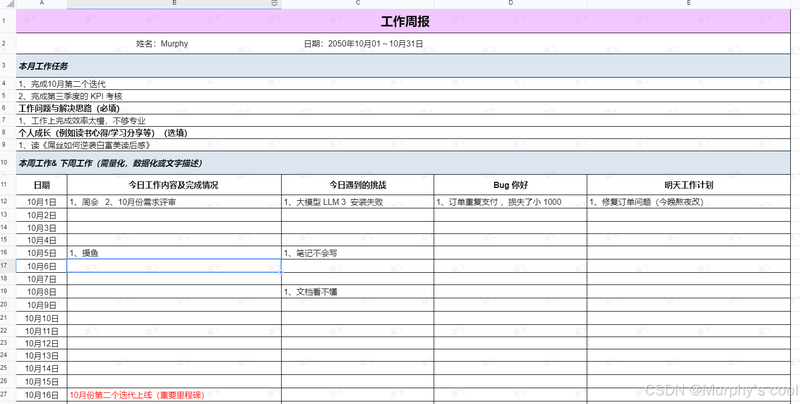Select the 本月工作任务 section header
This screenshot has height=404, width=800.
[403, 66]
